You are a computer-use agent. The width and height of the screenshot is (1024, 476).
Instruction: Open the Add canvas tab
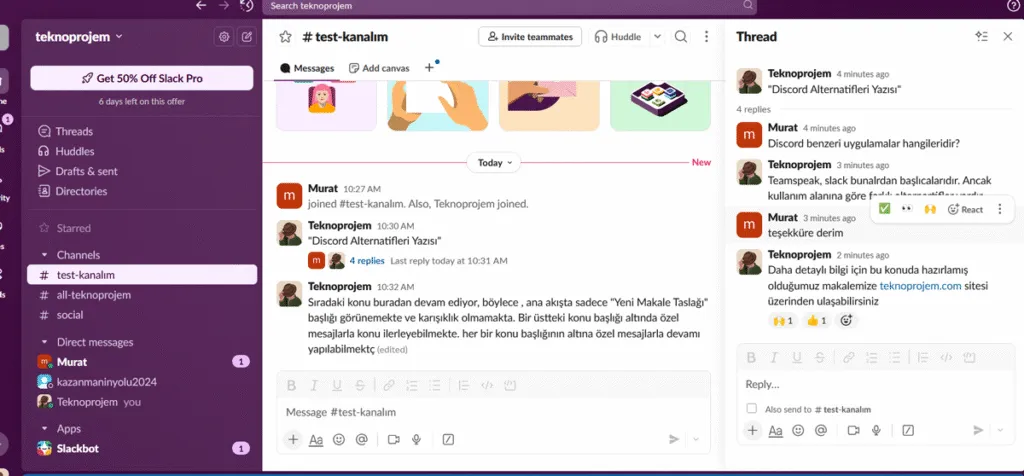coord(379,68)
